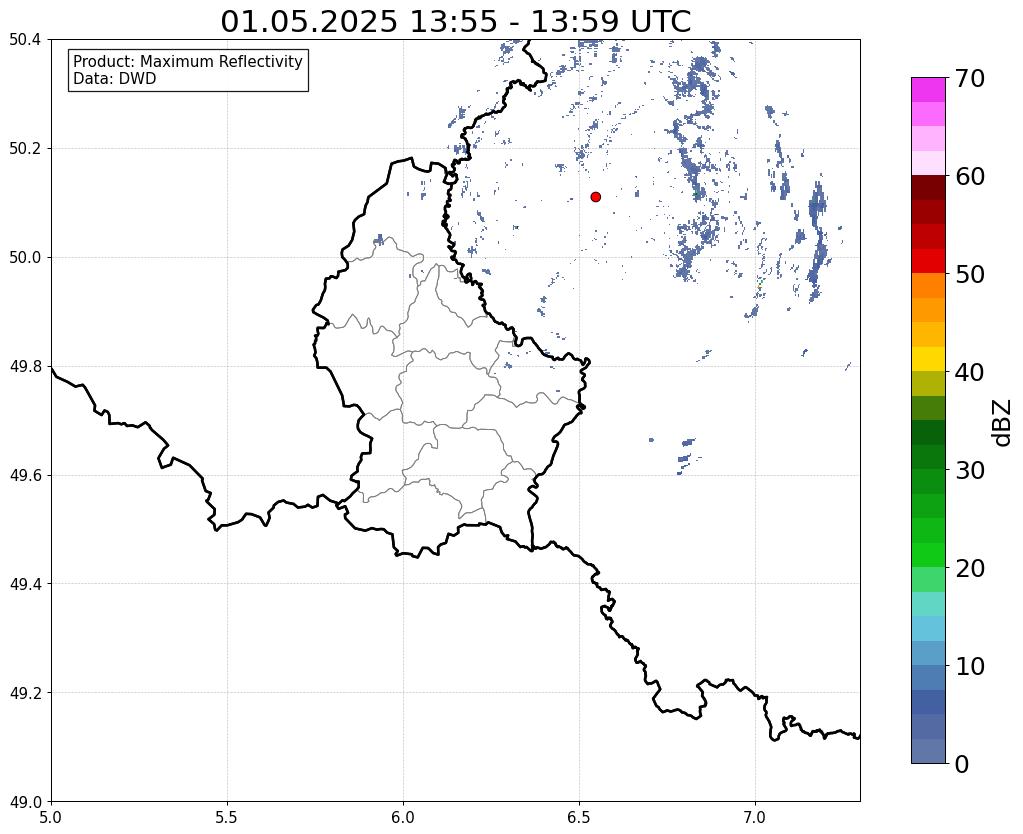The image size is (1023, 834).
Task: Click the latitude axis label 49.0
Action: (25, 801)
